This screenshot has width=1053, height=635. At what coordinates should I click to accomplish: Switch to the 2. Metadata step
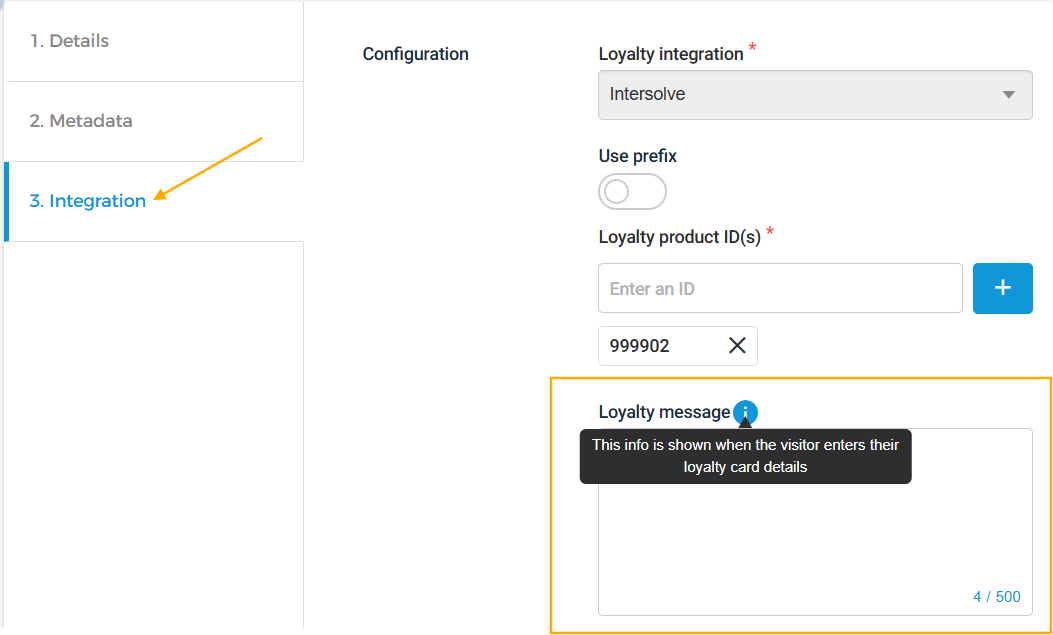pos(81,121)
